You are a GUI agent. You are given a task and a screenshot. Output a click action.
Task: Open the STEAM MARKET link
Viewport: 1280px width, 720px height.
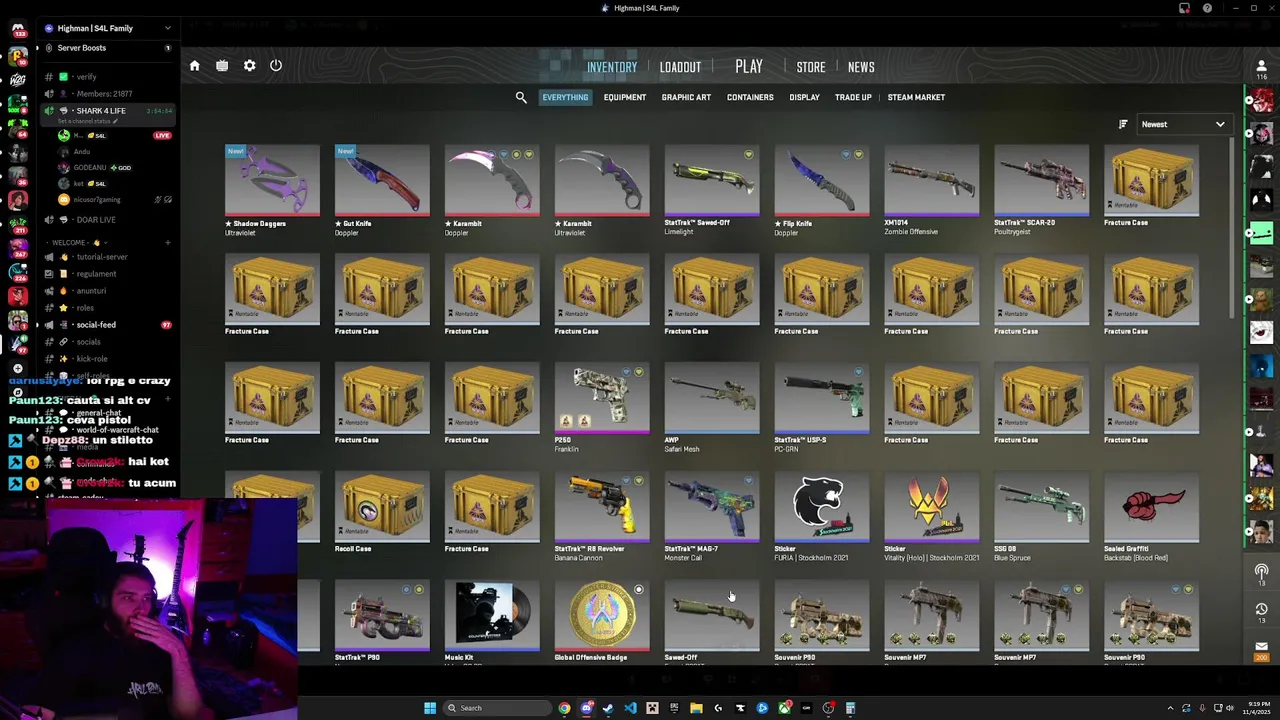(916, 97)
